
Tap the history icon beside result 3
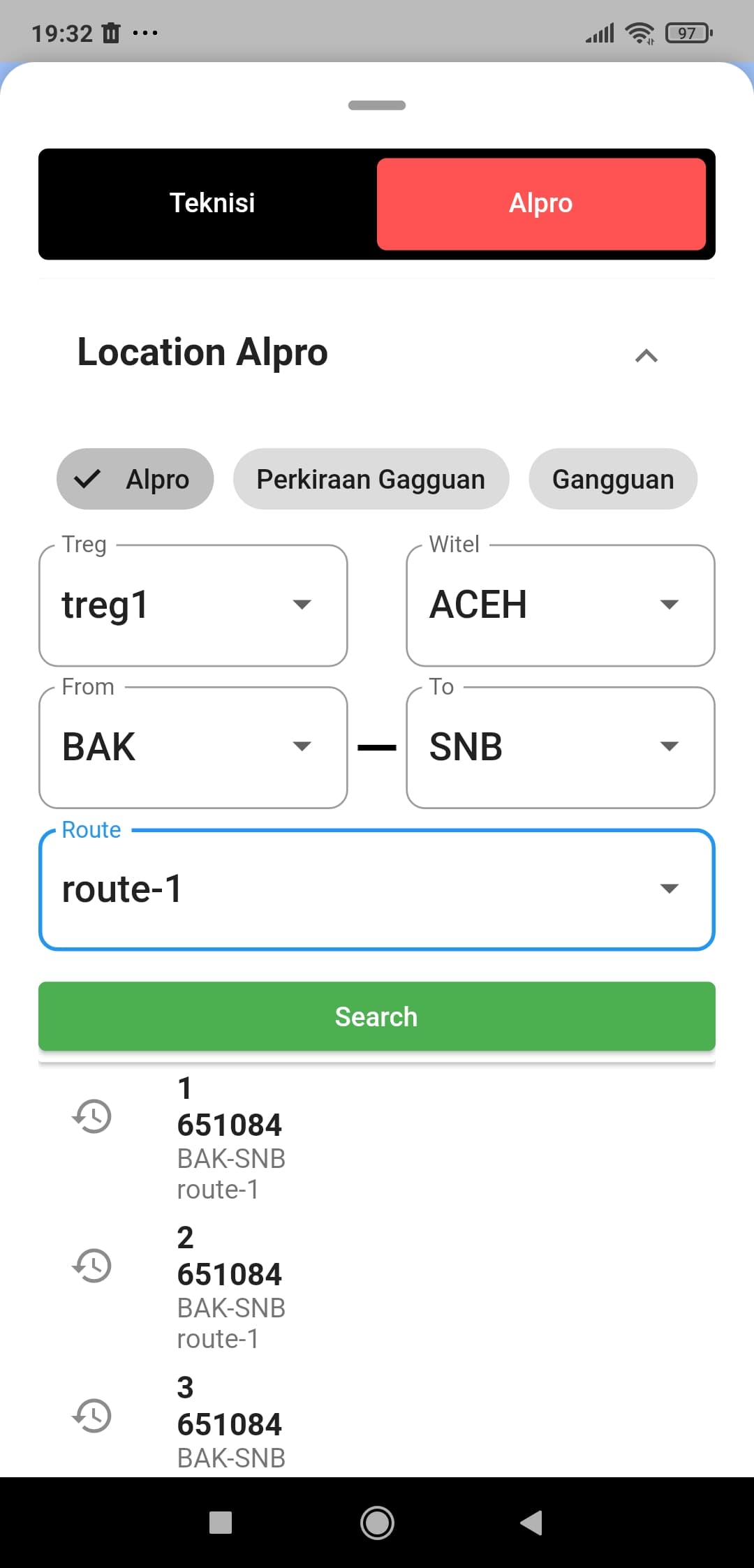[x=91, y=1416]
